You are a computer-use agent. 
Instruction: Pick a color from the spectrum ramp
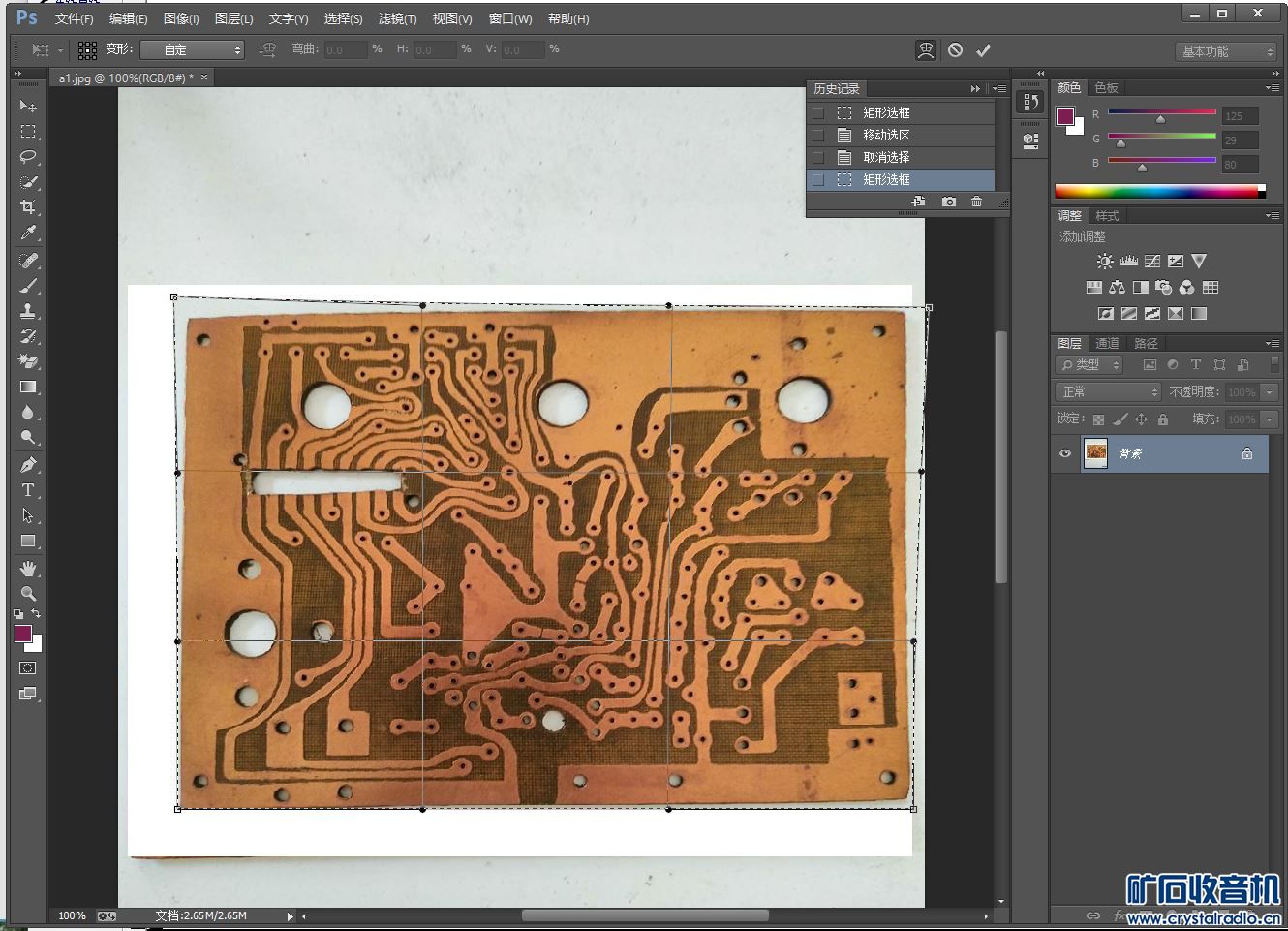(x=1160, y=191)
